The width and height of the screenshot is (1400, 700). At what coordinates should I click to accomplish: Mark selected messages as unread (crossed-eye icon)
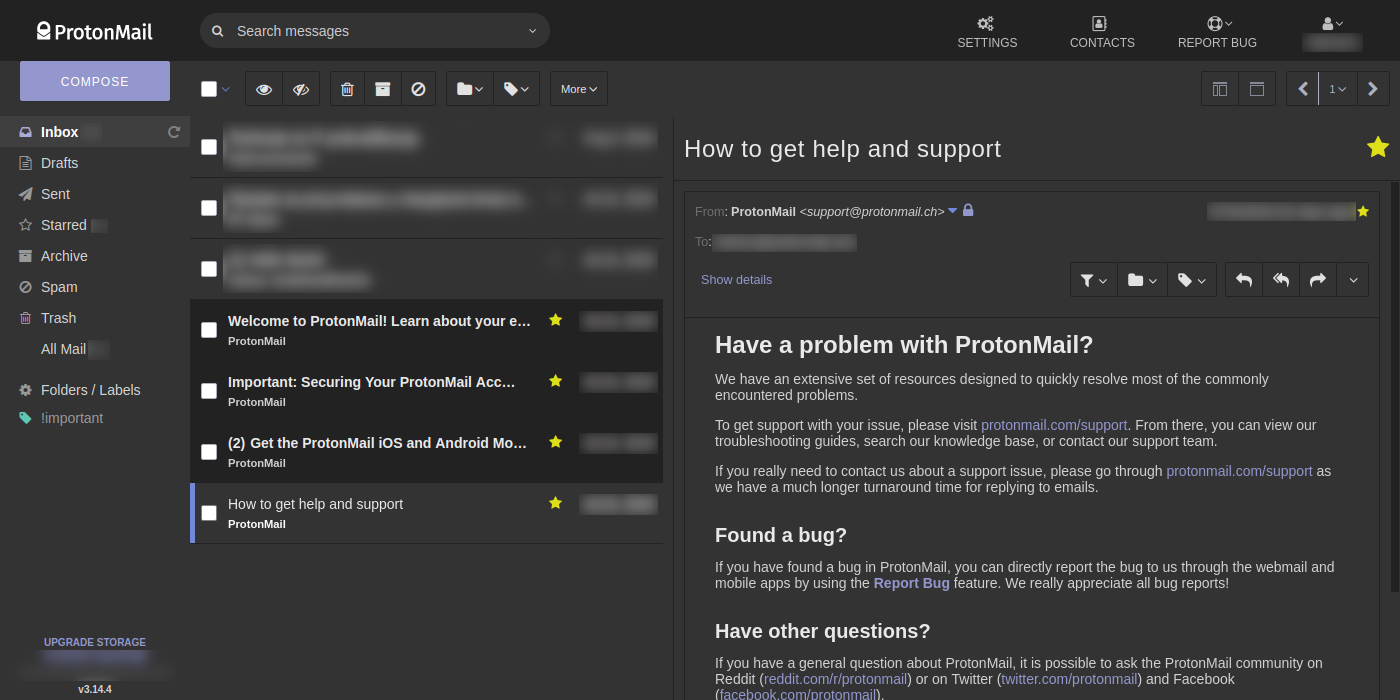tap(300, 88)
